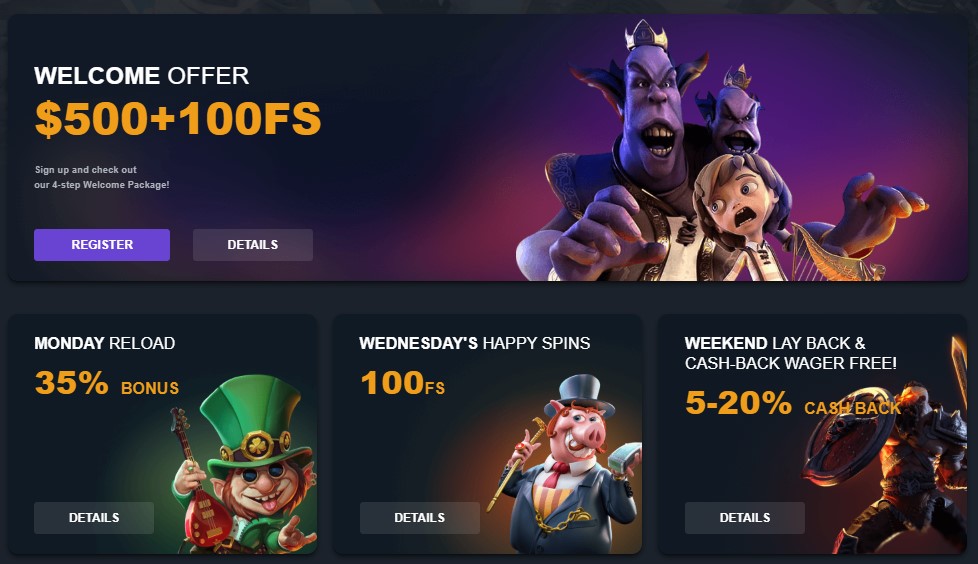The height and width of the screenshot is (564, 978).
Task: Click the 100FS orange text
Action: pos(403,383)
